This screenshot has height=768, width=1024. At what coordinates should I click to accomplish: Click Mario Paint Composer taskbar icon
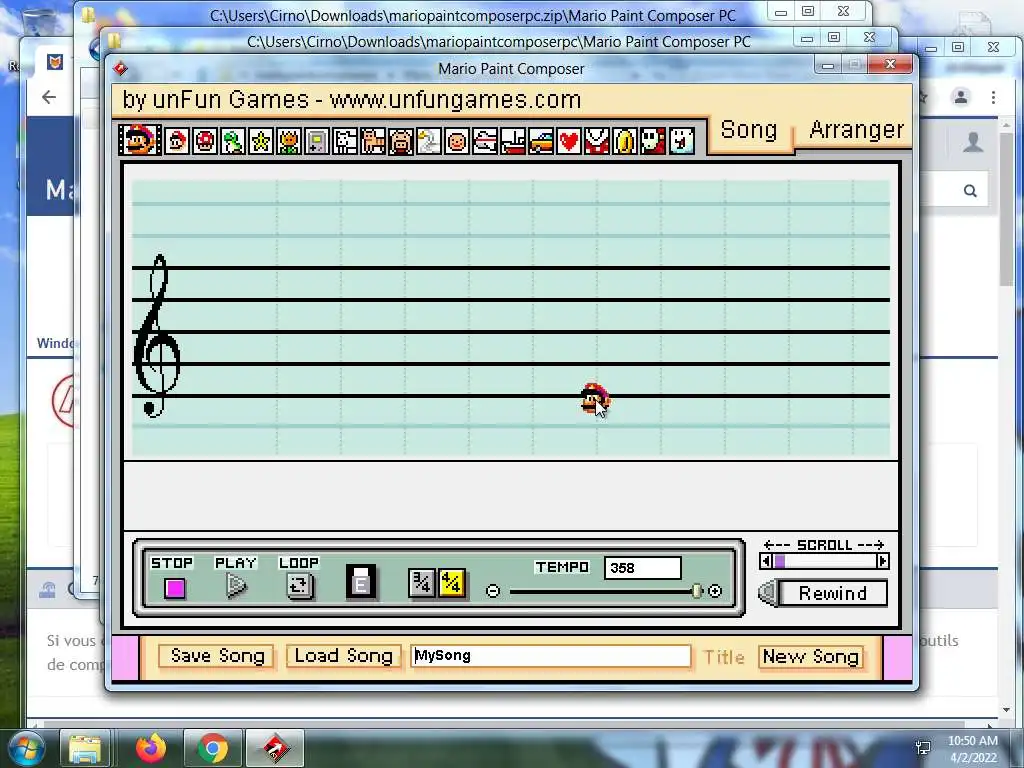(x=275, y=748)
